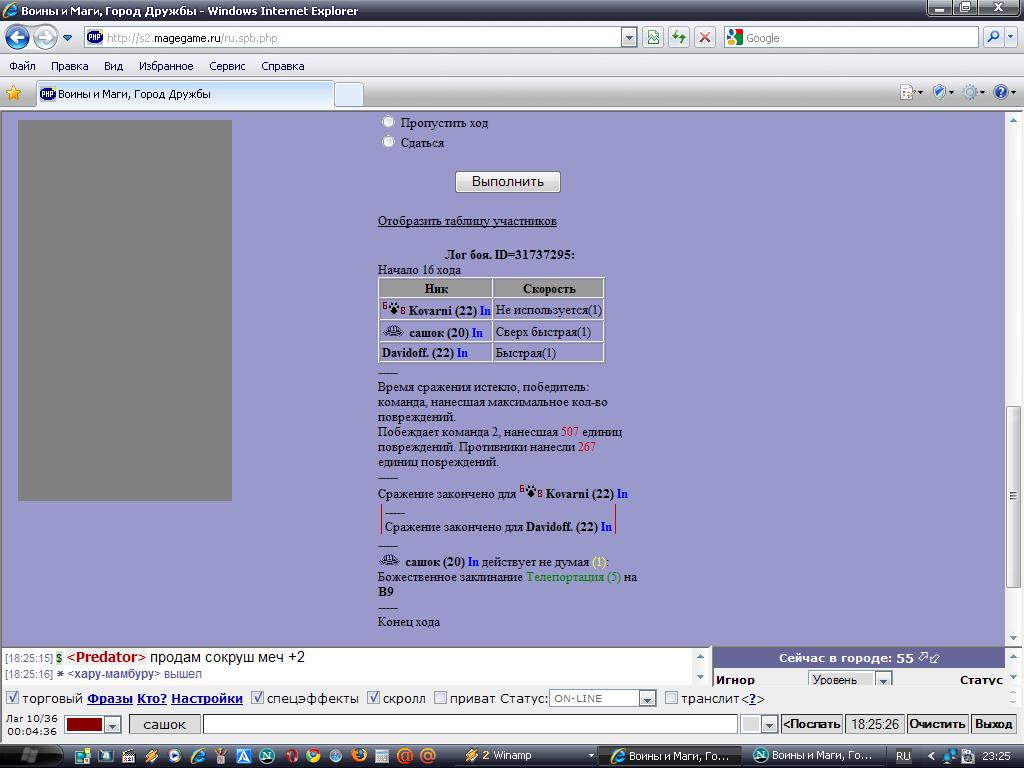The height and width of the screenshot is (768, 1024).
Task: Expand the 'Уровень' sort dropdown
Action: coord(883,680)
